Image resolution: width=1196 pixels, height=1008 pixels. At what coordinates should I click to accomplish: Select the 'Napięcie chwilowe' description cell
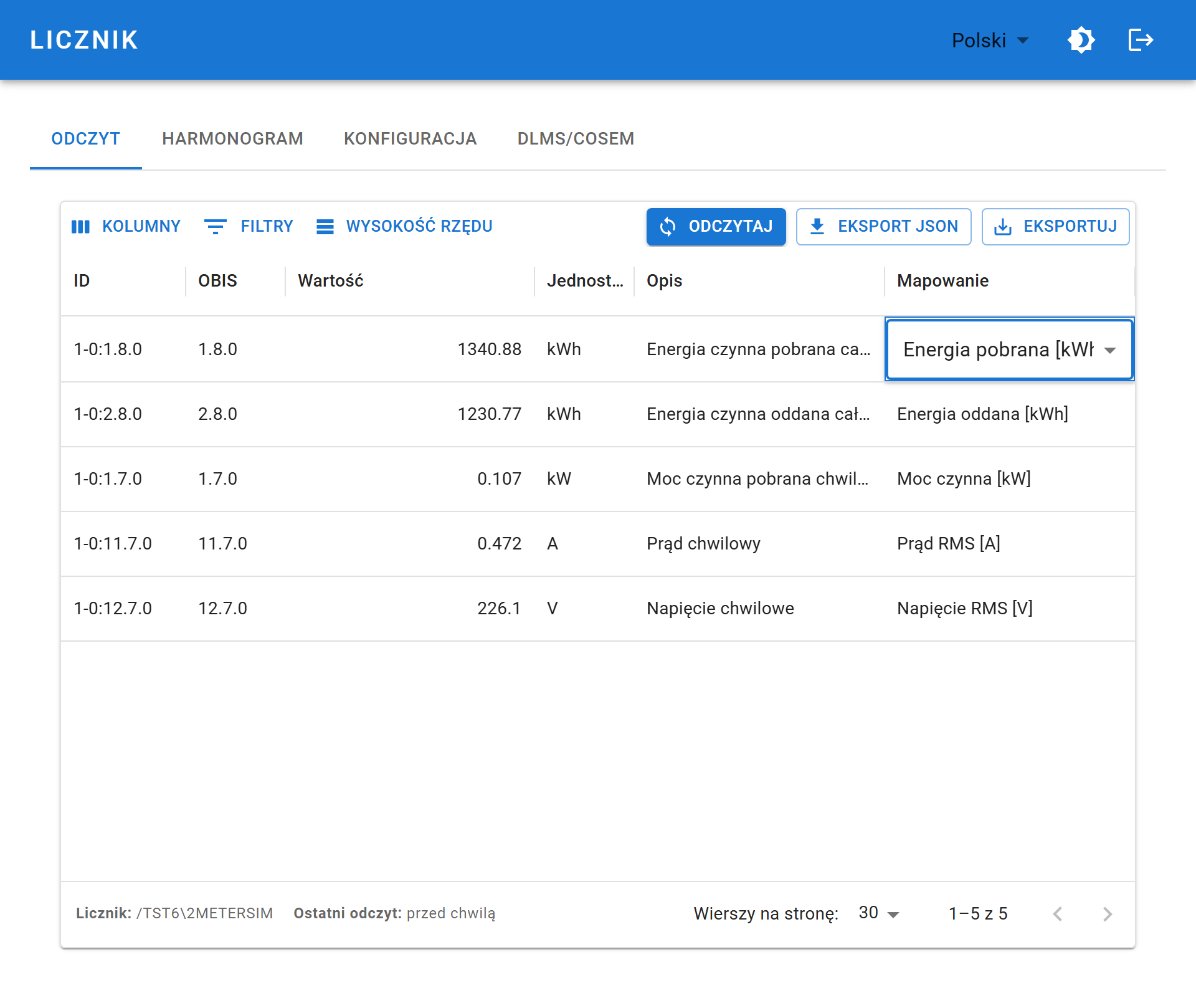[x=759, y=609]
